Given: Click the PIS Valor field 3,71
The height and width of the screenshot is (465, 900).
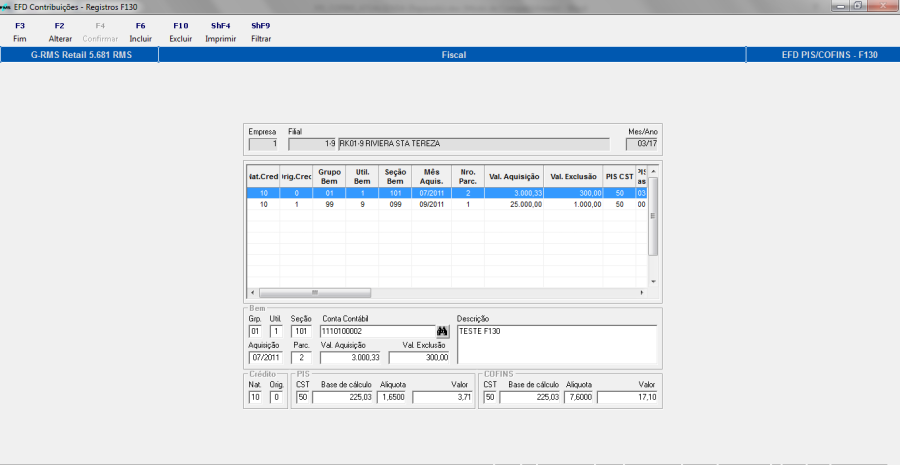Looking at the screenshot, I should click(442, 397).
